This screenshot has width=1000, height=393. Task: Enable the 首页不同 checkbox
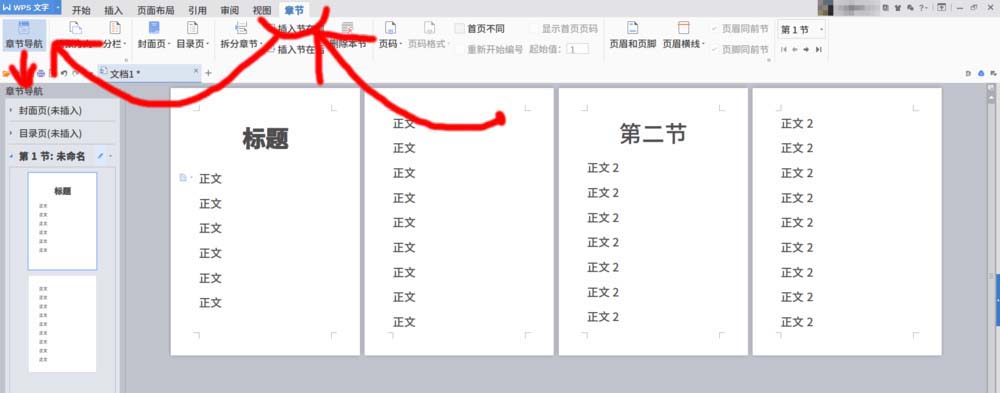[x=459, y=29]
